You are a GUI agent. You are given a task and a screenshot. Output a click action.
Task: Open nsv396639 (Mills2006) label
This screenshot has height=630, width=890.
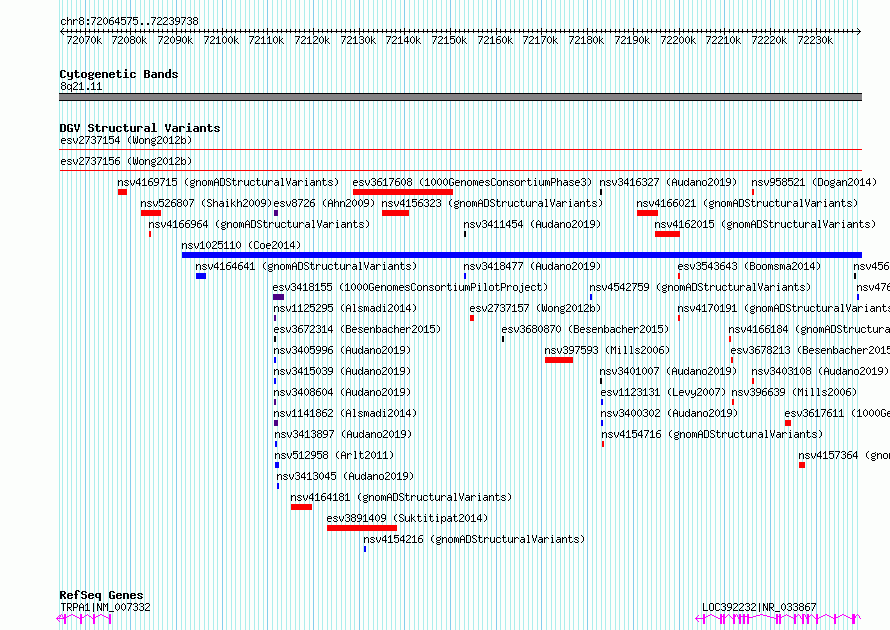[x=794, y=392]
